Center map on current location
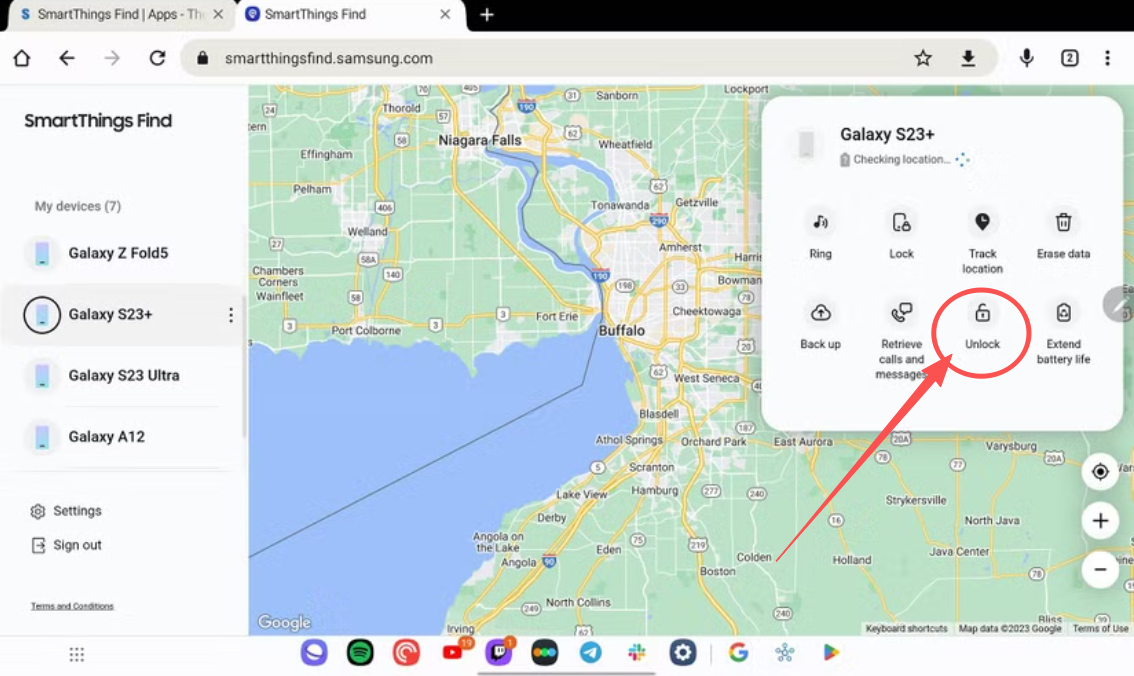 click(x=1100, y=471)
